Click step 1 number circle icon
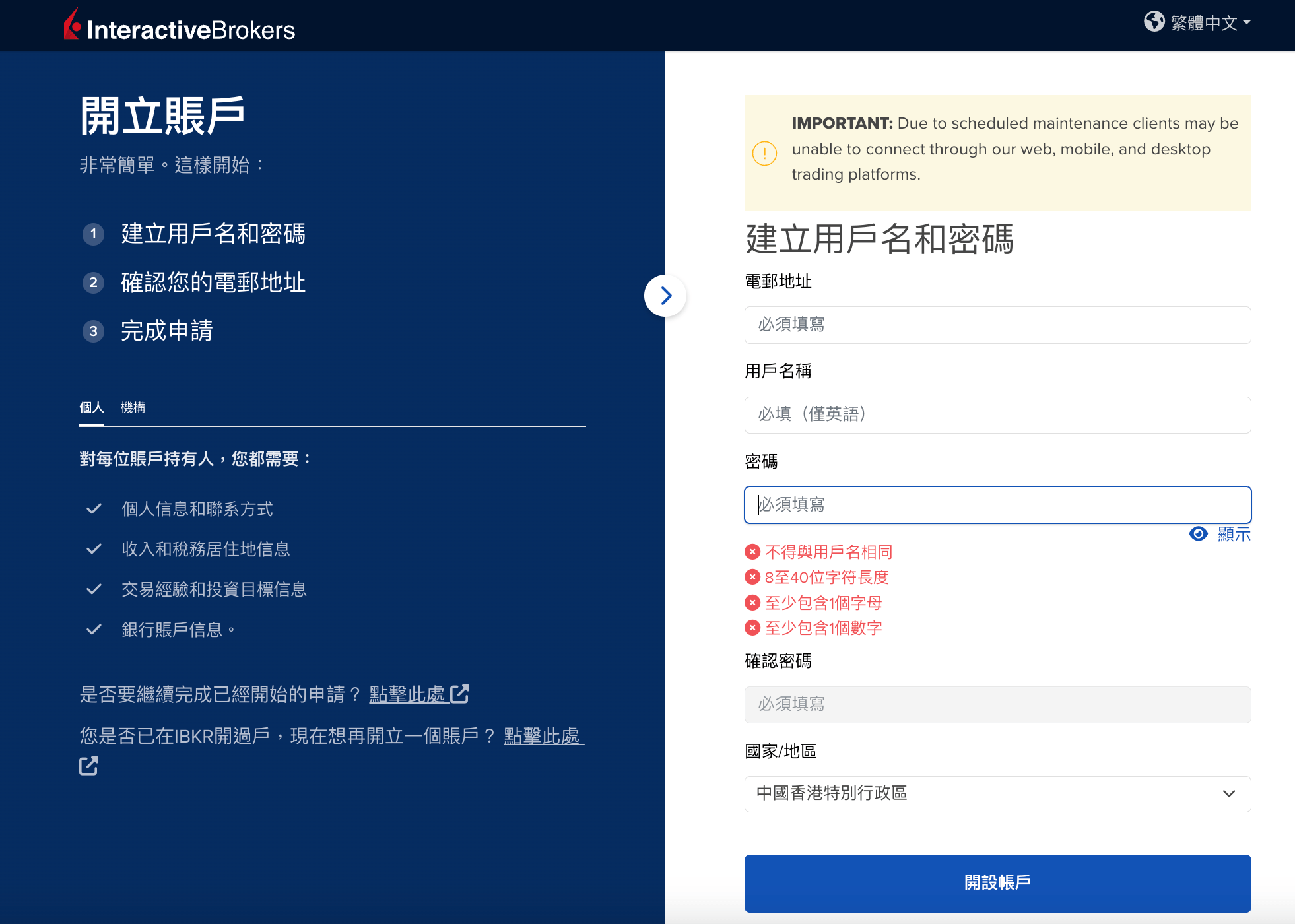 (93, 234)
